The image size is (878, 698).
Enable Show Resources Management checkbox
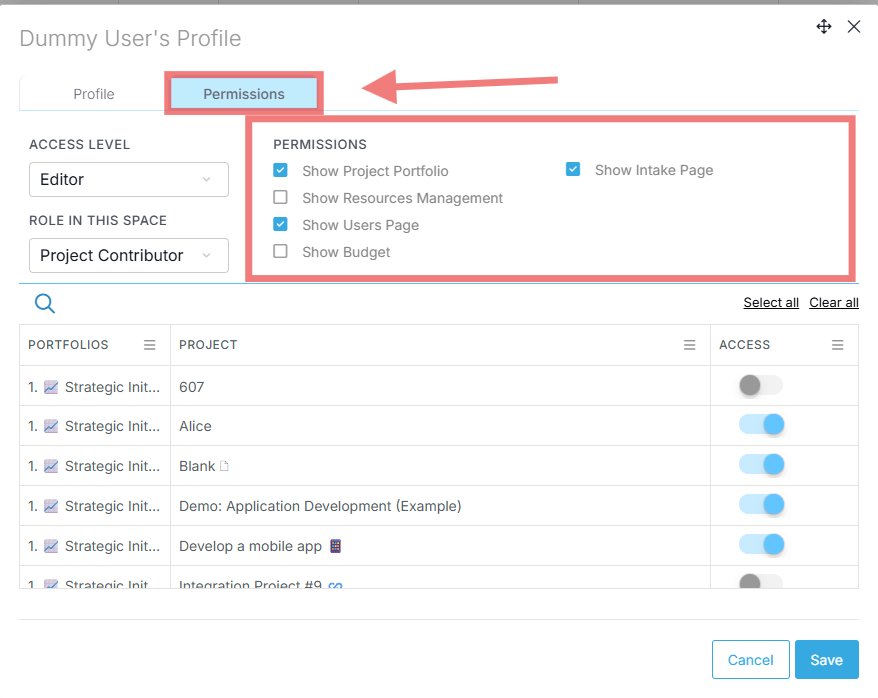pos(281,198)
